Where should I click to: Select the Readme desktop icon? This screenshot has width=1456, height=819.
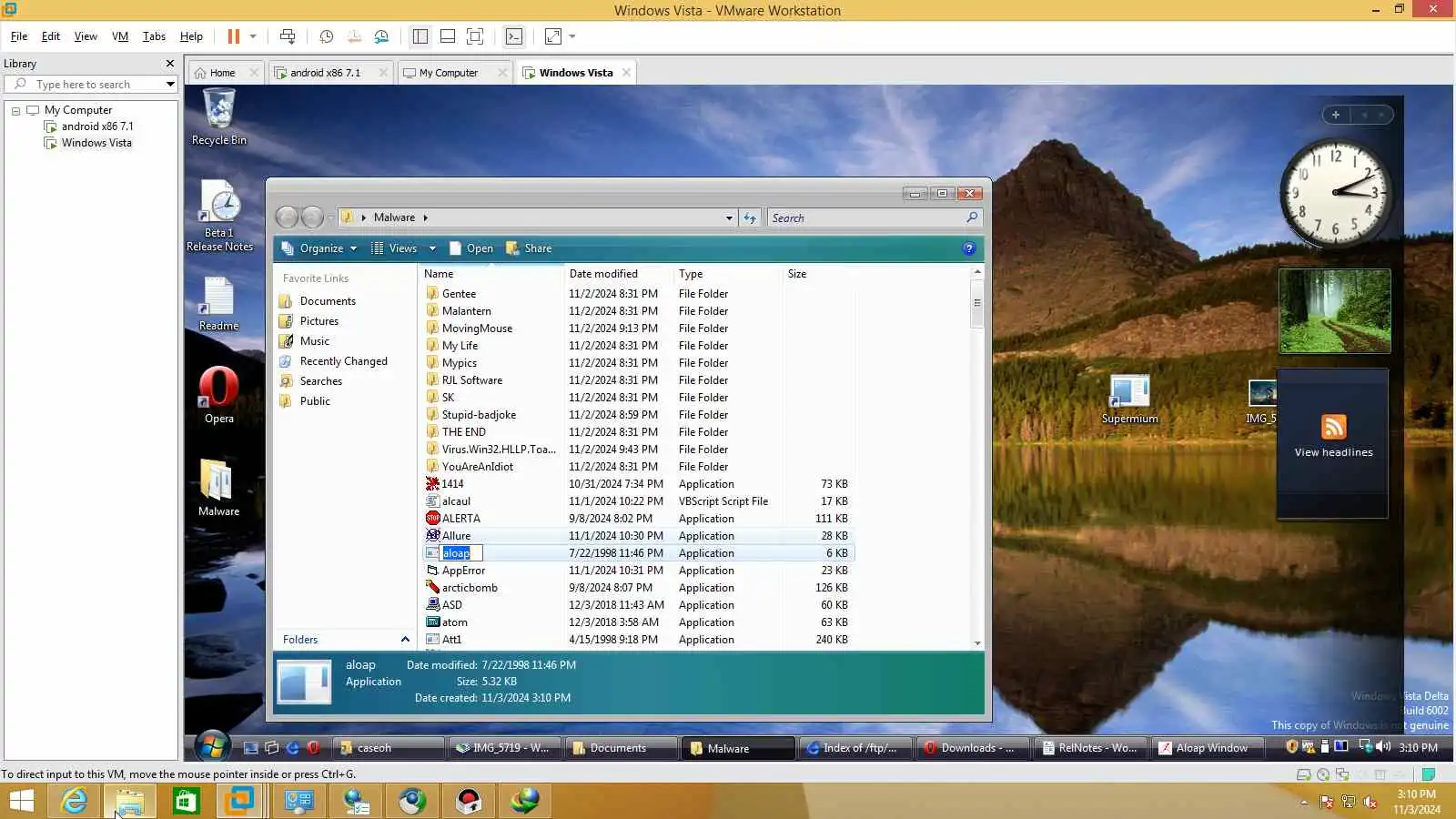coord(218,304)
